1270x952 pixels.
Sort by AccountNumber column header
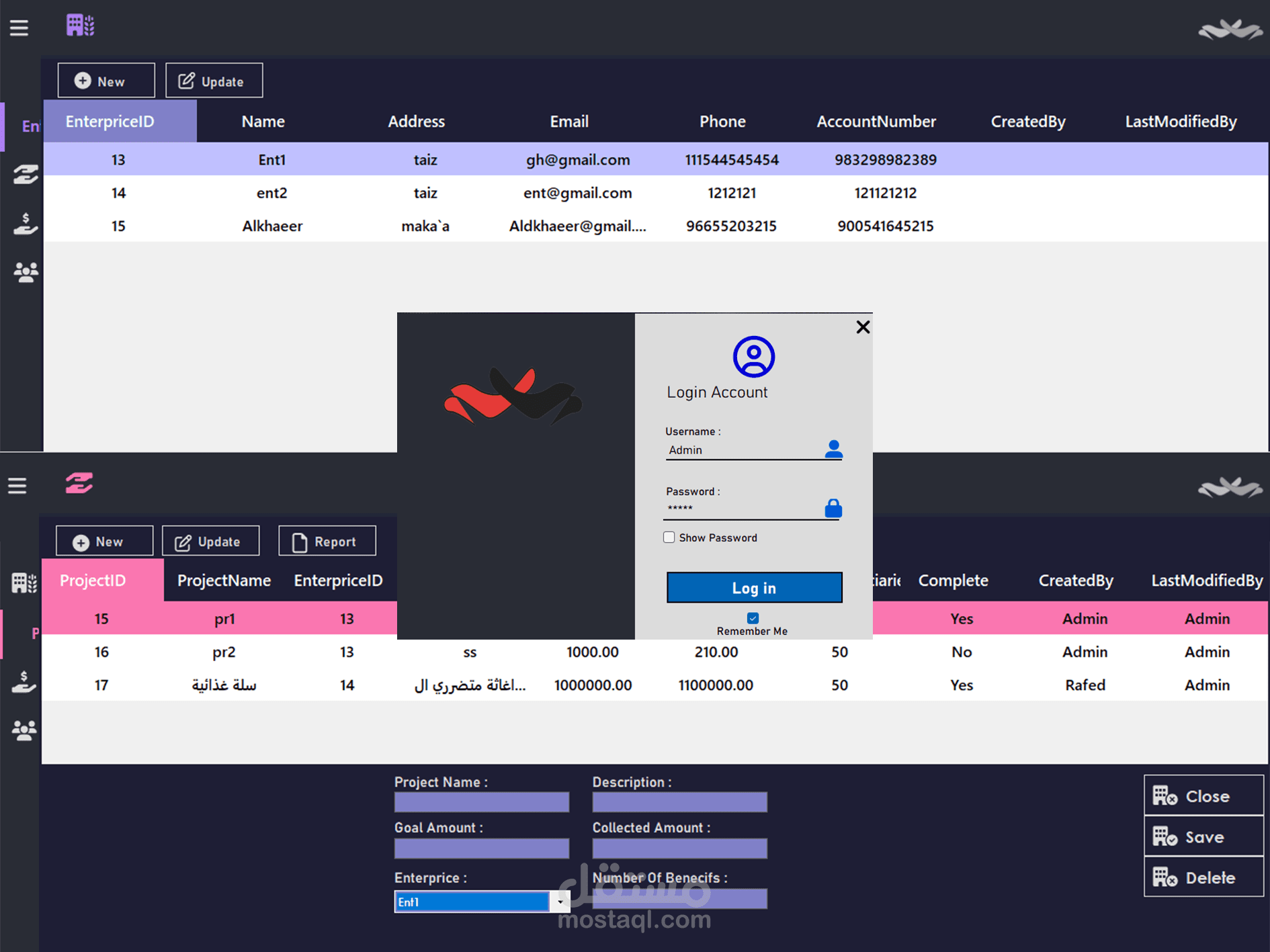(876, 122)
